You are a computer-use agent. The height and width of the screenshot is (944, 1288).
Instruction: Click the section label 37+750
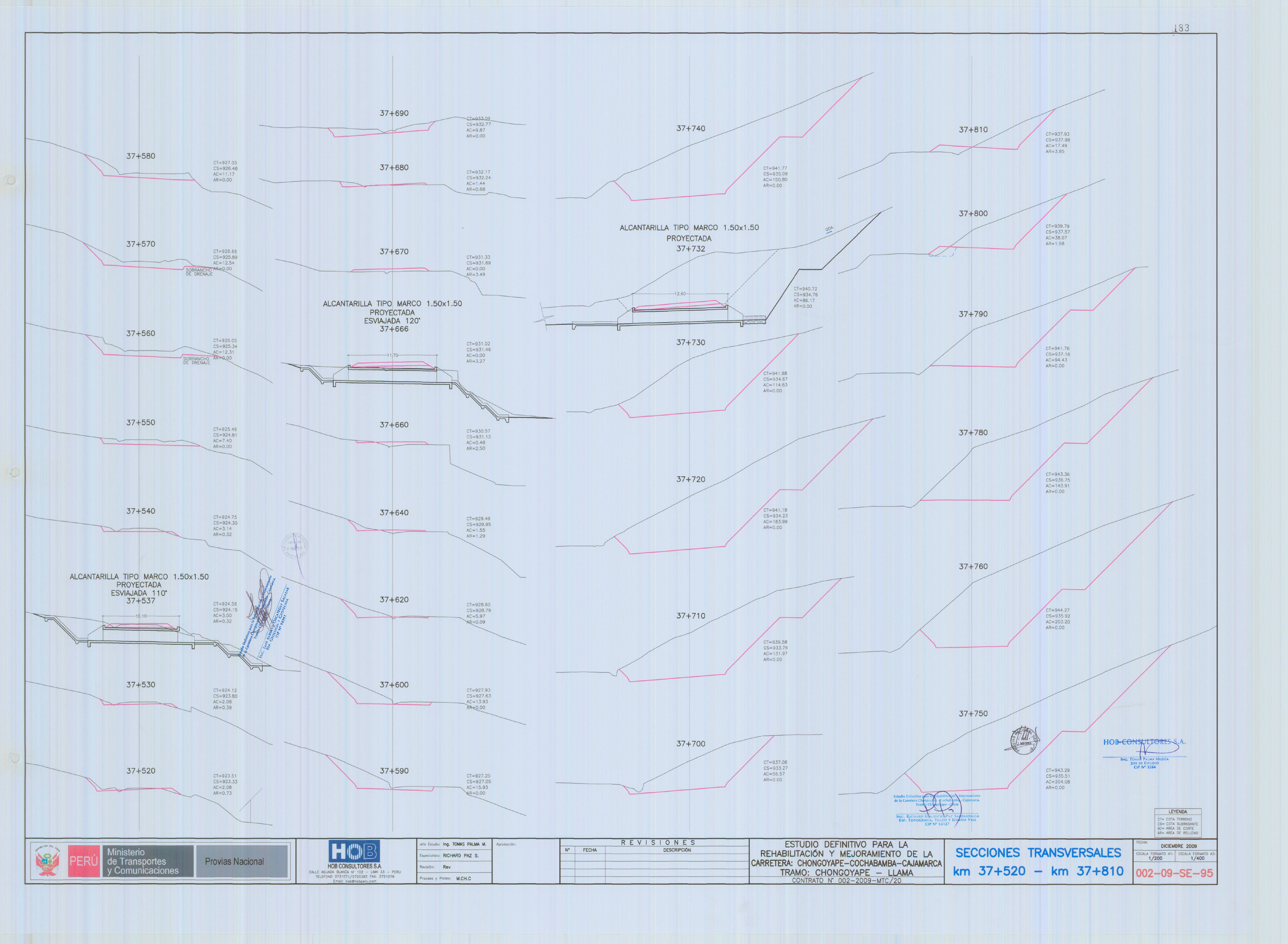(973, 714)
